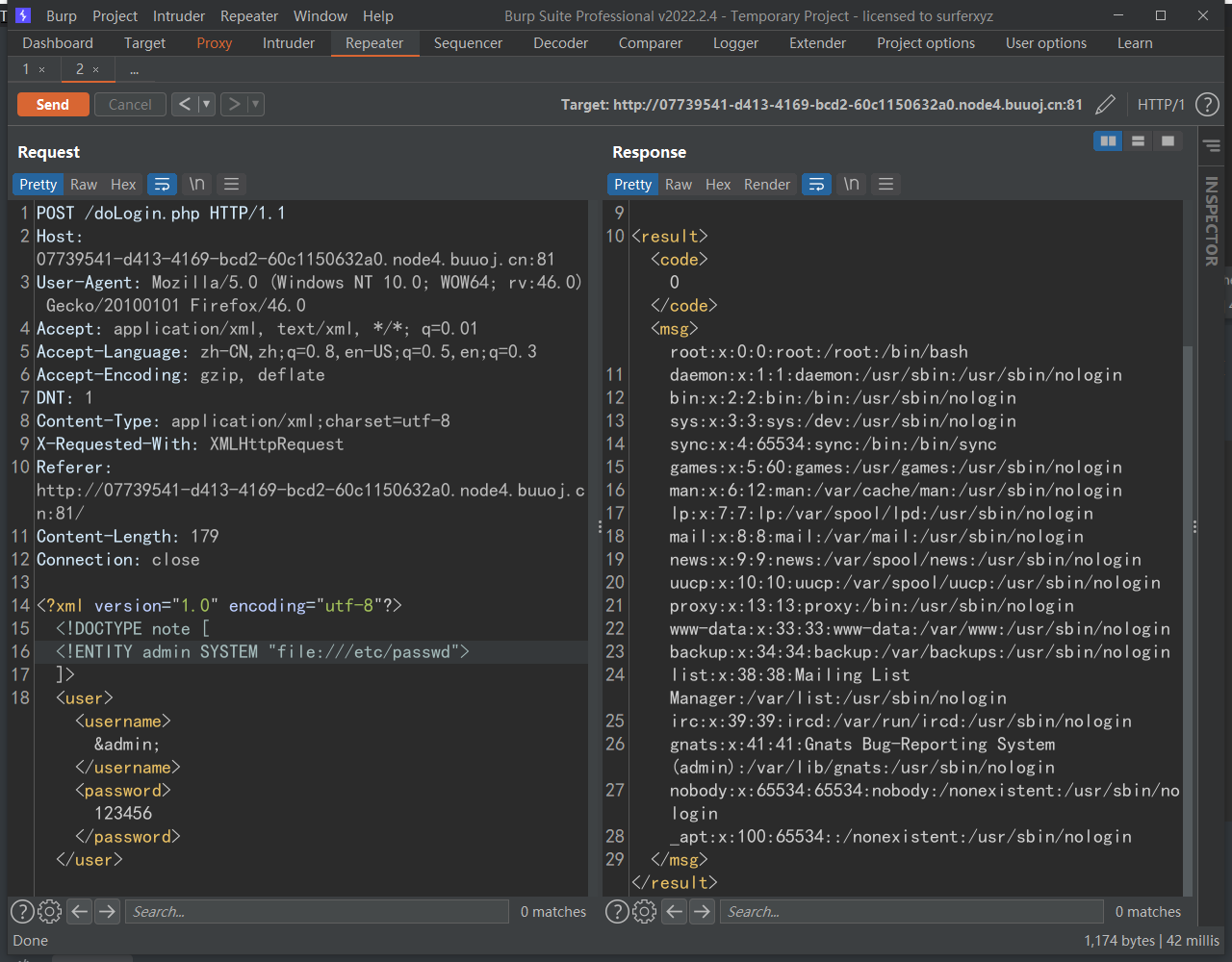Viewport: 1232px width, 962px height.
Task: Switch to the Intruder tool tab
Action: [x=289, y=43]
